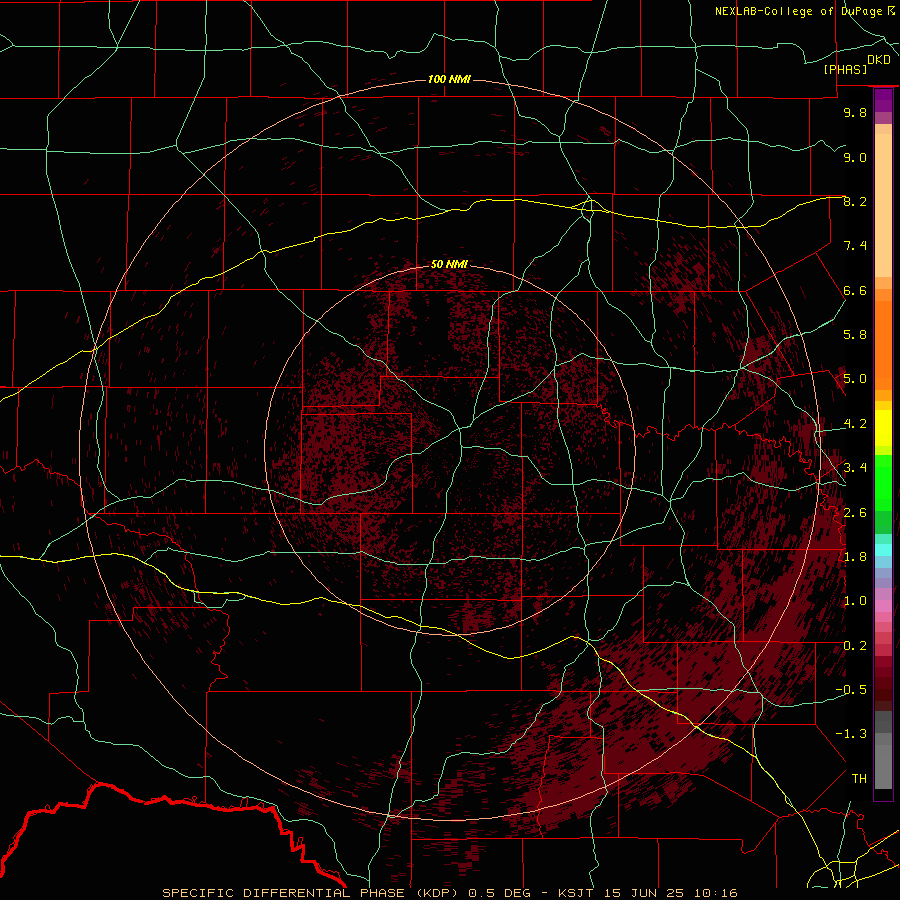Pick the gray segment next to TH
This screenshot has width=900, height=900.
pos(883,767)
